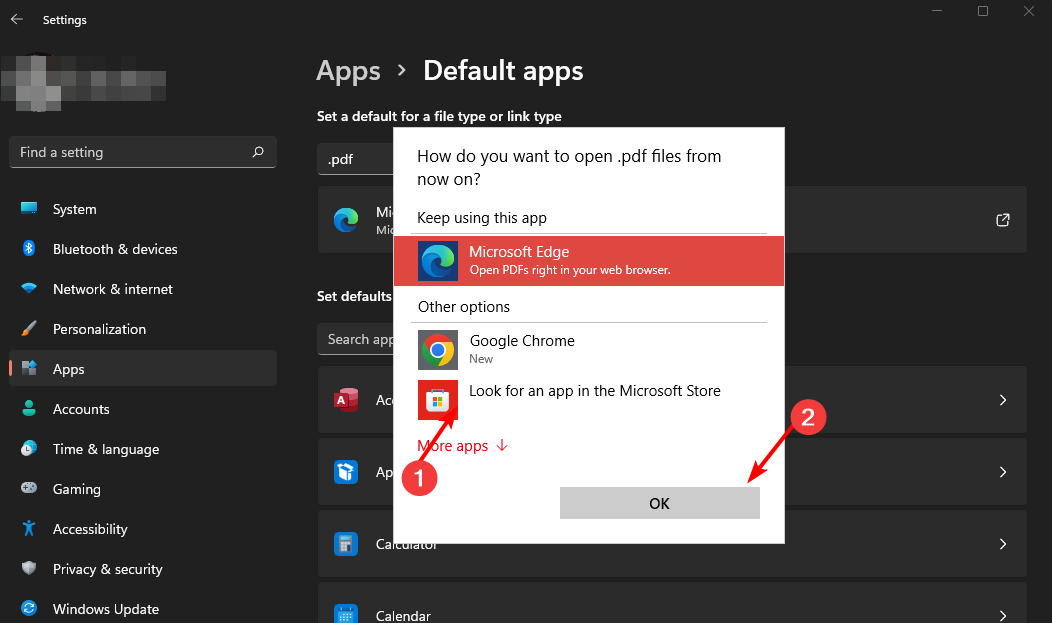Click the Accounts person icon
The image size is (1052, 623).
(29, 408)
